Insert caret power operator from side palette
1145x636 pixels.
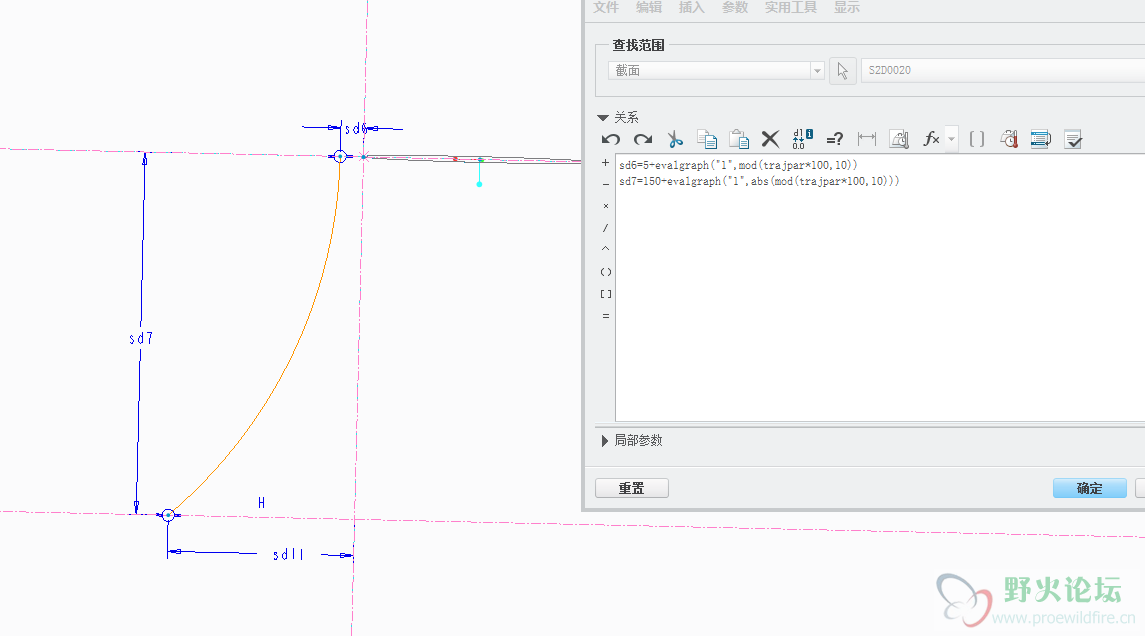tap(605, 249)
